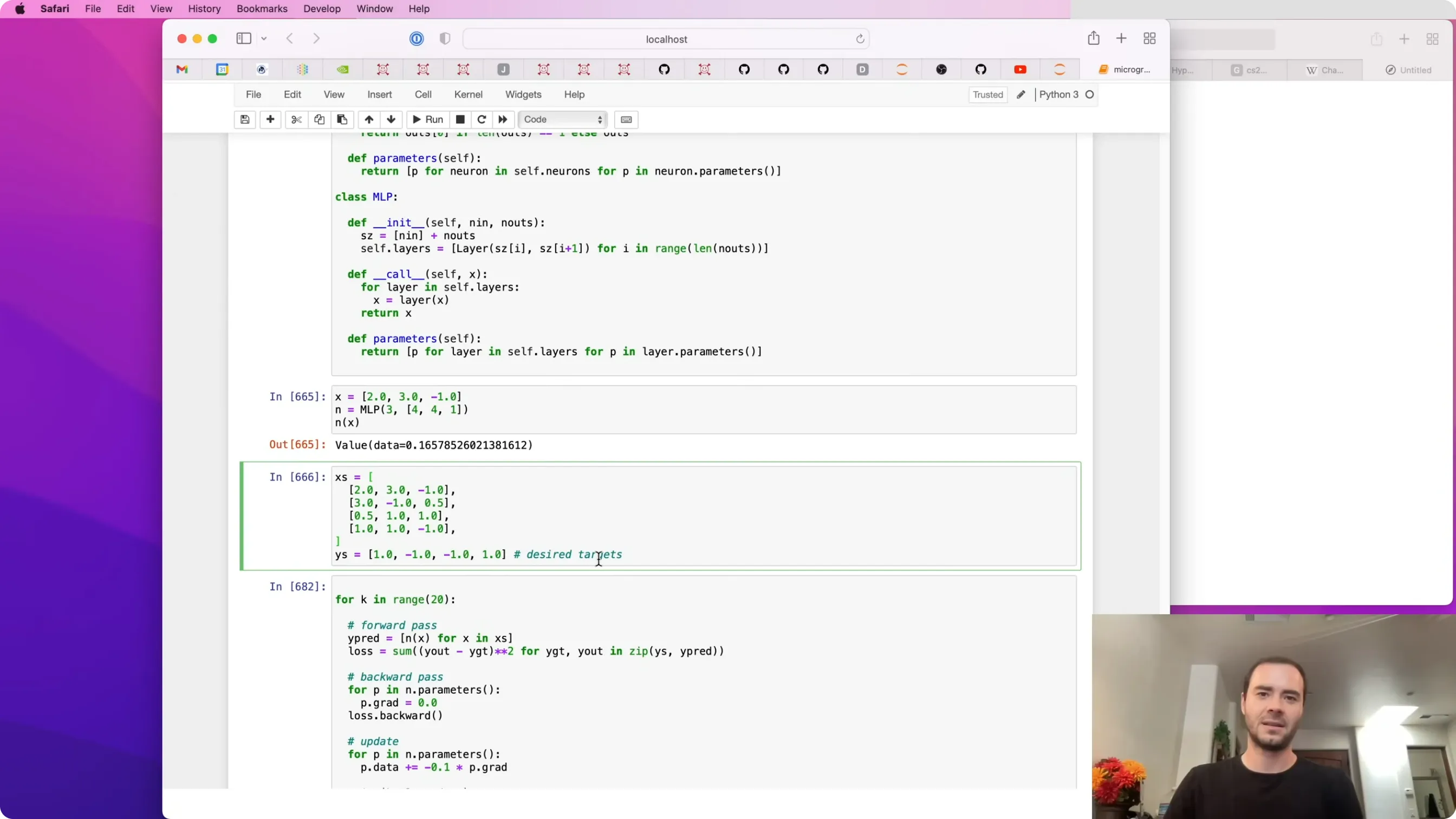Cut selected cells with scissors icon
Screen dimensions: 1456x819
click(296, 119)
